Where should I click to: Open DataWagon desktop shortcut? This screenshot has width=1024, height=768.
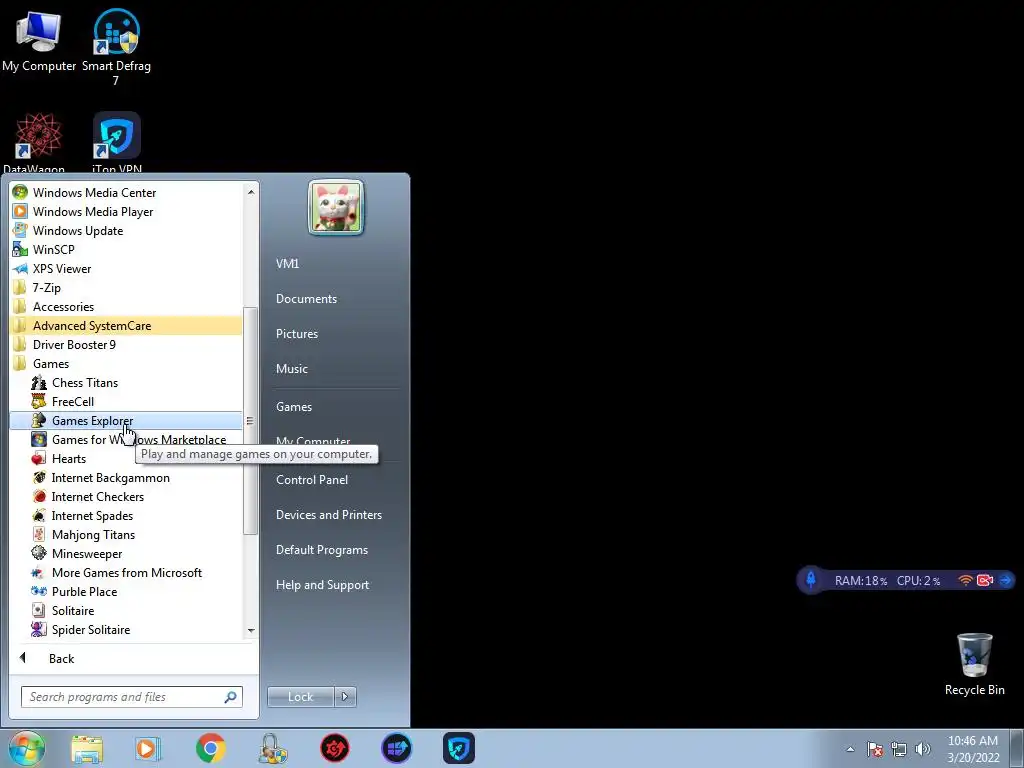(37, 142)
